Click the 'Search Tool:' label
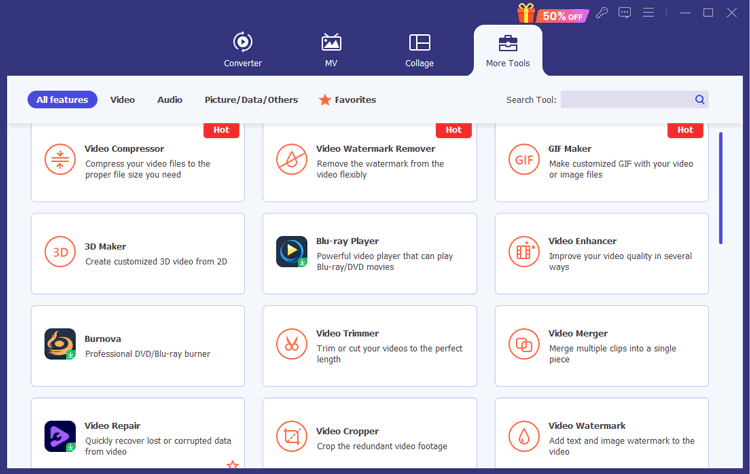750x474 pixels. 531,99
